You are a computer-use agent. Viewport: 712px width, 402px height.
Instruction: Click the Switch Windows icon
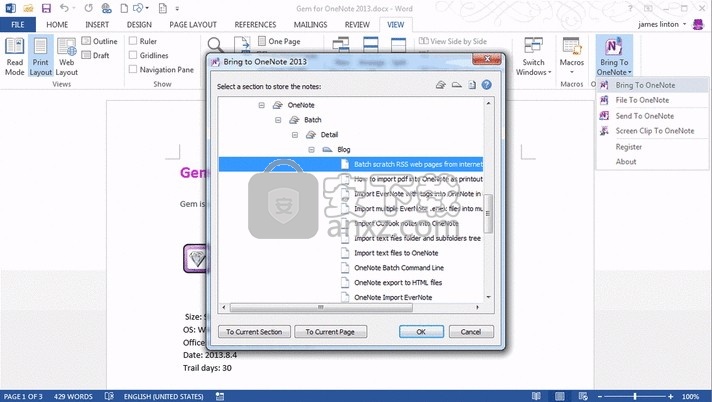[x=533, y=46]
